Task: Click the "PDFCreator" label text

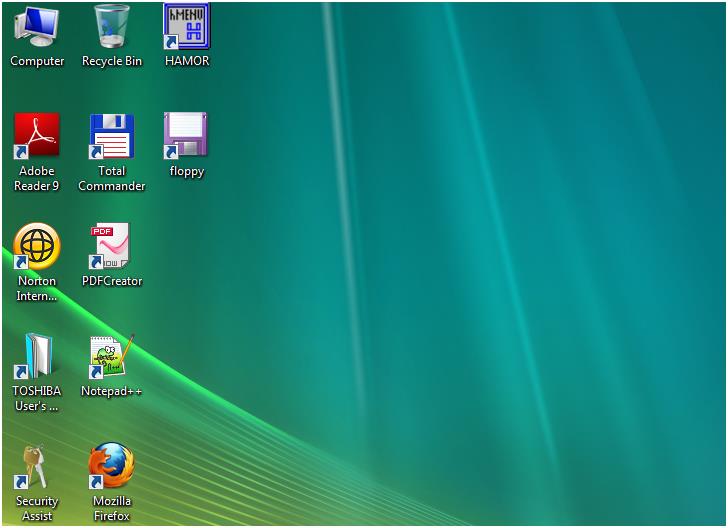Action: [112, 281]
